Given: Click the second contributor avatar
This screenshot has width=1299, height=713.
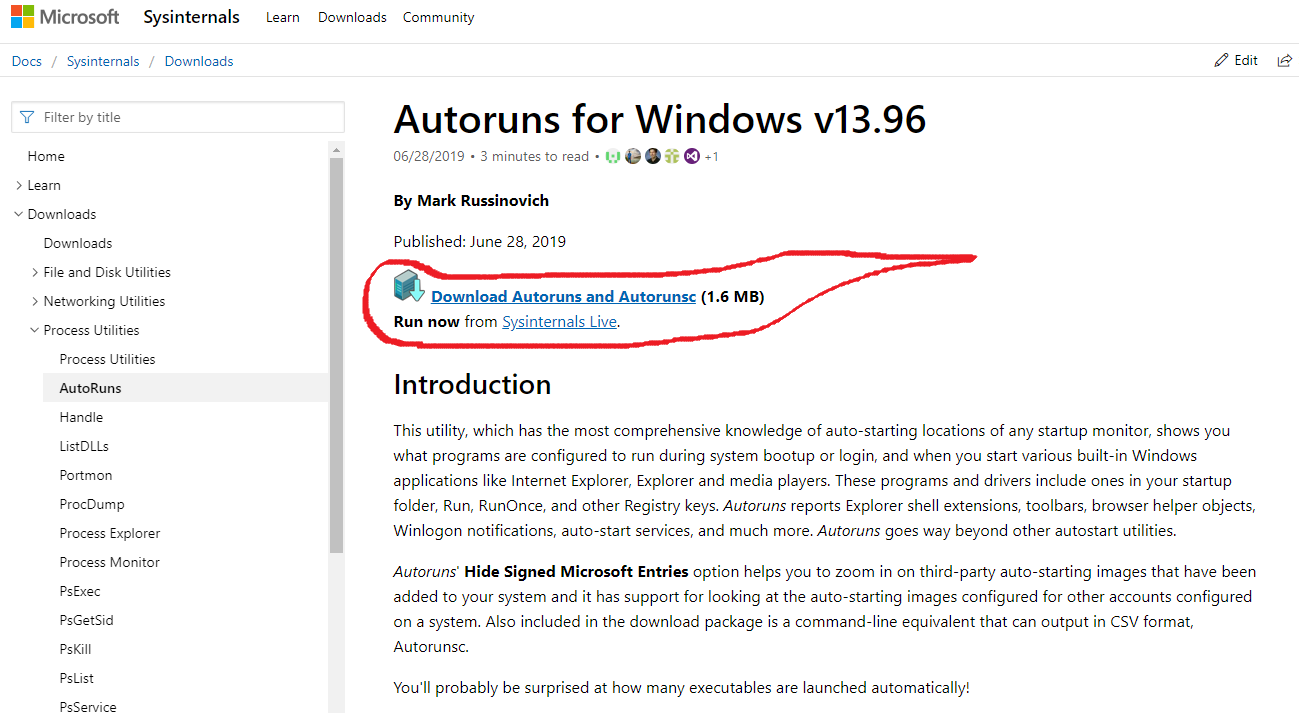Looking at the screenshot, I should click(x=633, y=156).
